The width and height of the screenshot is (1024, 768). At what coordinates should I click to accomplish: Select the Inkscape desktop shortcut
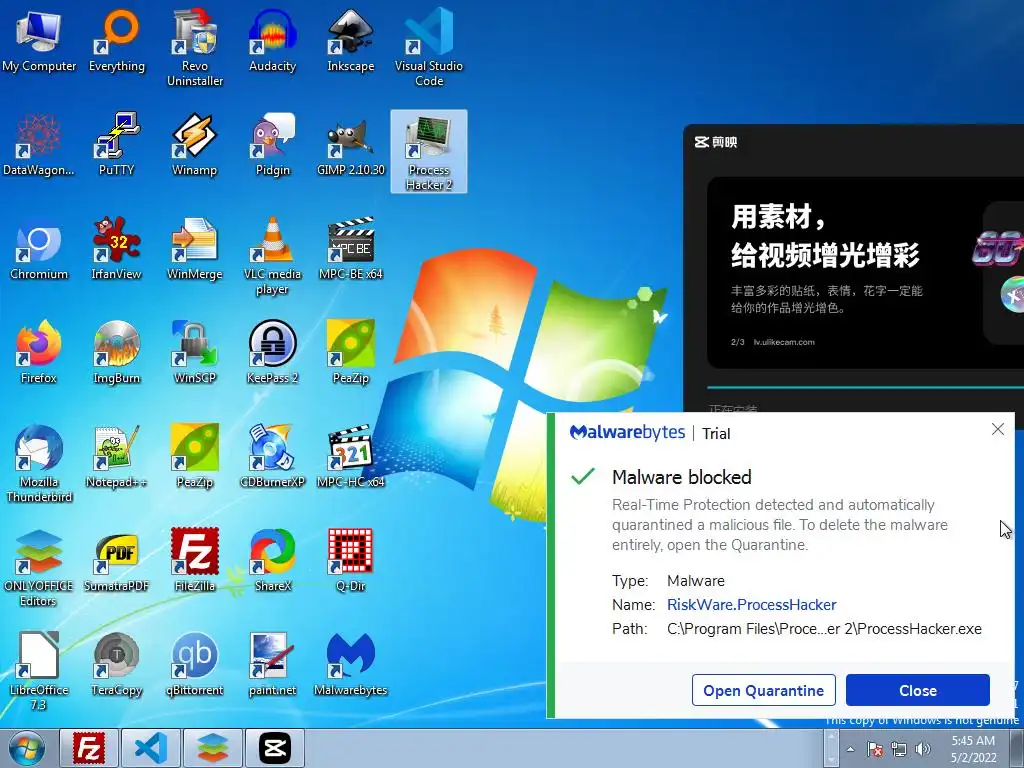351,39
